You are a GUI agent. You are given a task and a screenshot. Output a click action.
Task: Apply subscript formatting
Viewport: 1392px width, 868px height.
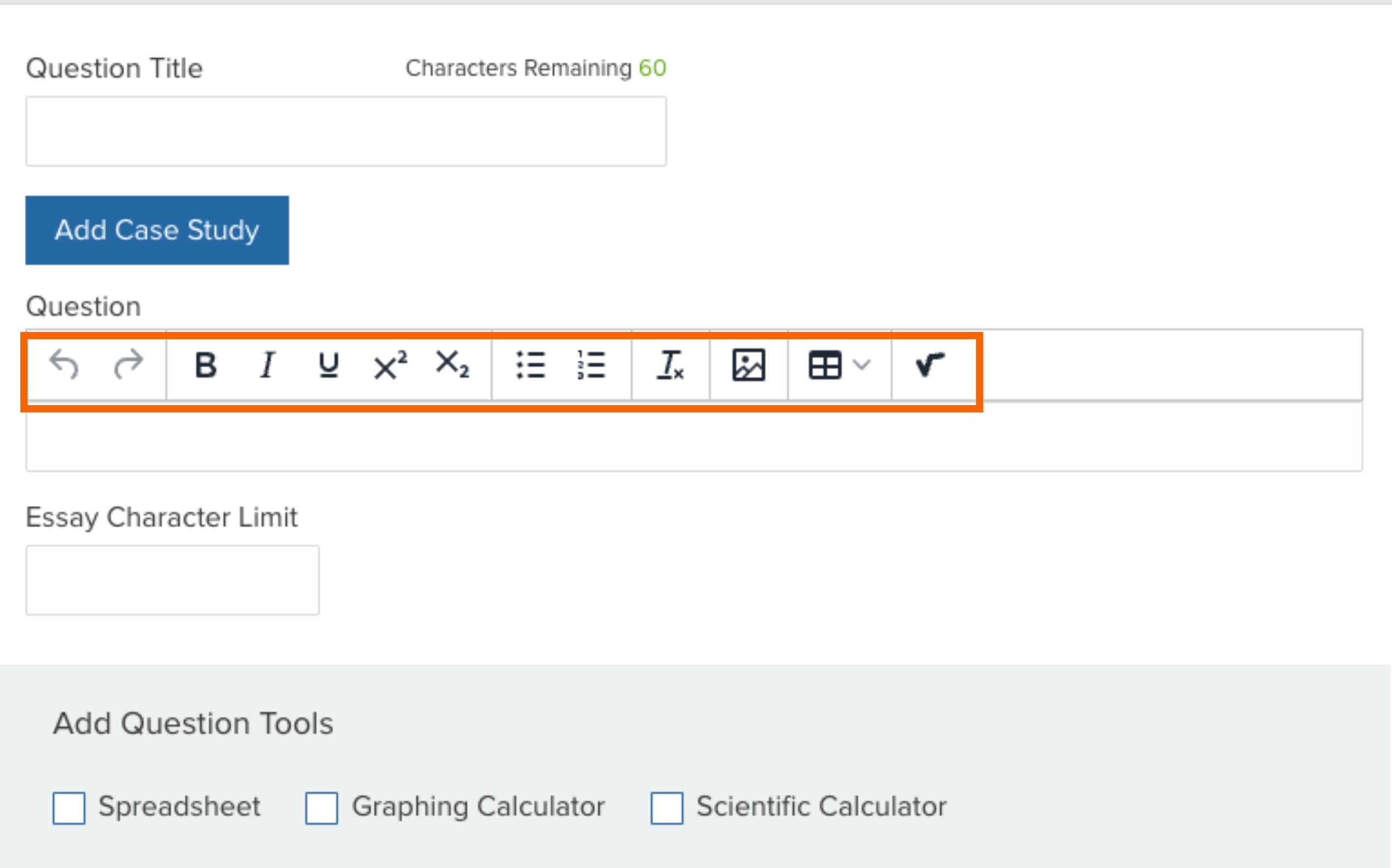click(452, 365)
